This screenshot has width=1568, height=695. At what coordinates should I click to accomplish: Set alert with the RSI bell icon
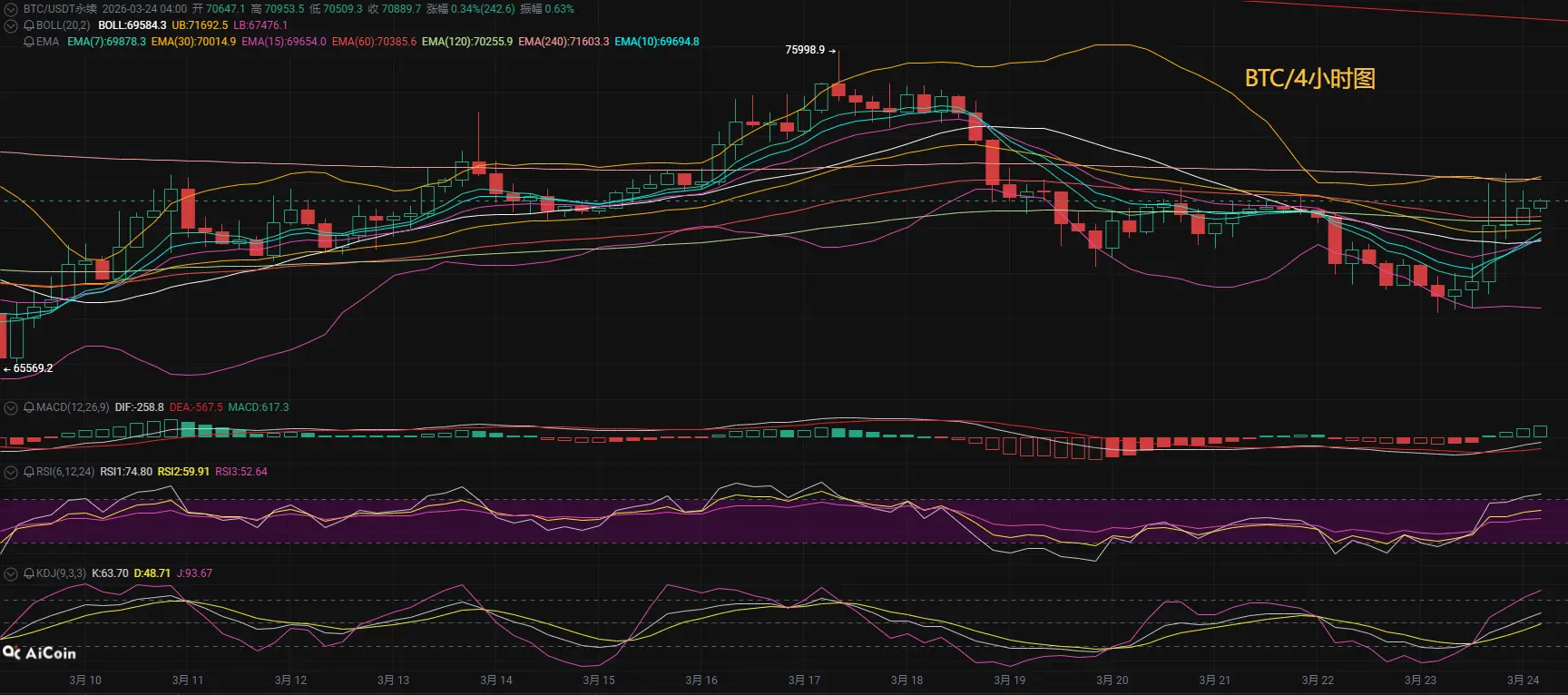point(29,472)
